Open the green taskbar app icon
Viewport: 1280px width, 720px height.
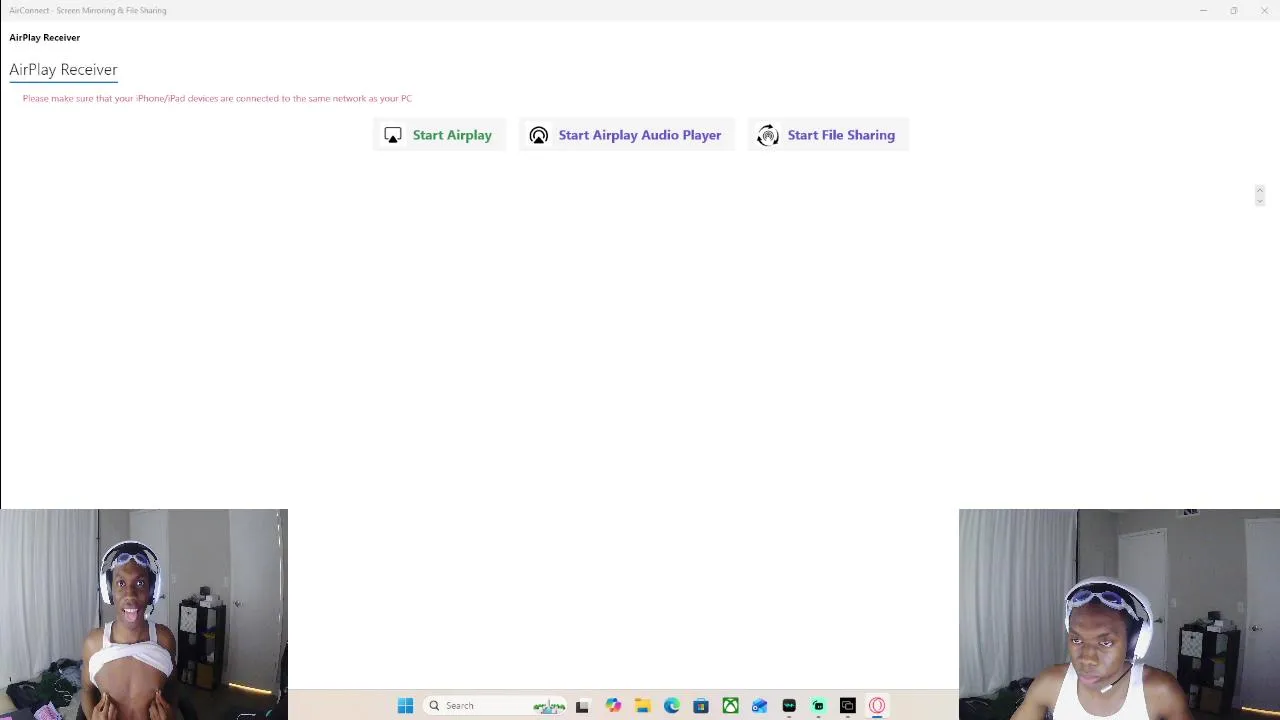click(818, 706)
